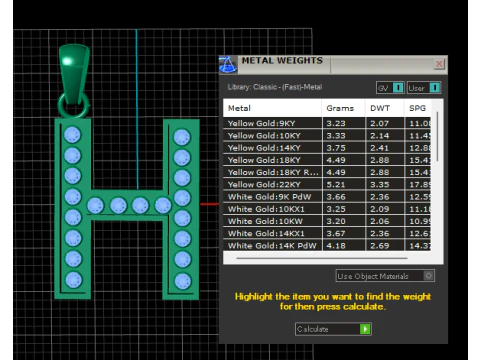The height and width of the screenshot is (360, 480).
Task: Sort by the Grams column header
Action: (x=343, y=108)
